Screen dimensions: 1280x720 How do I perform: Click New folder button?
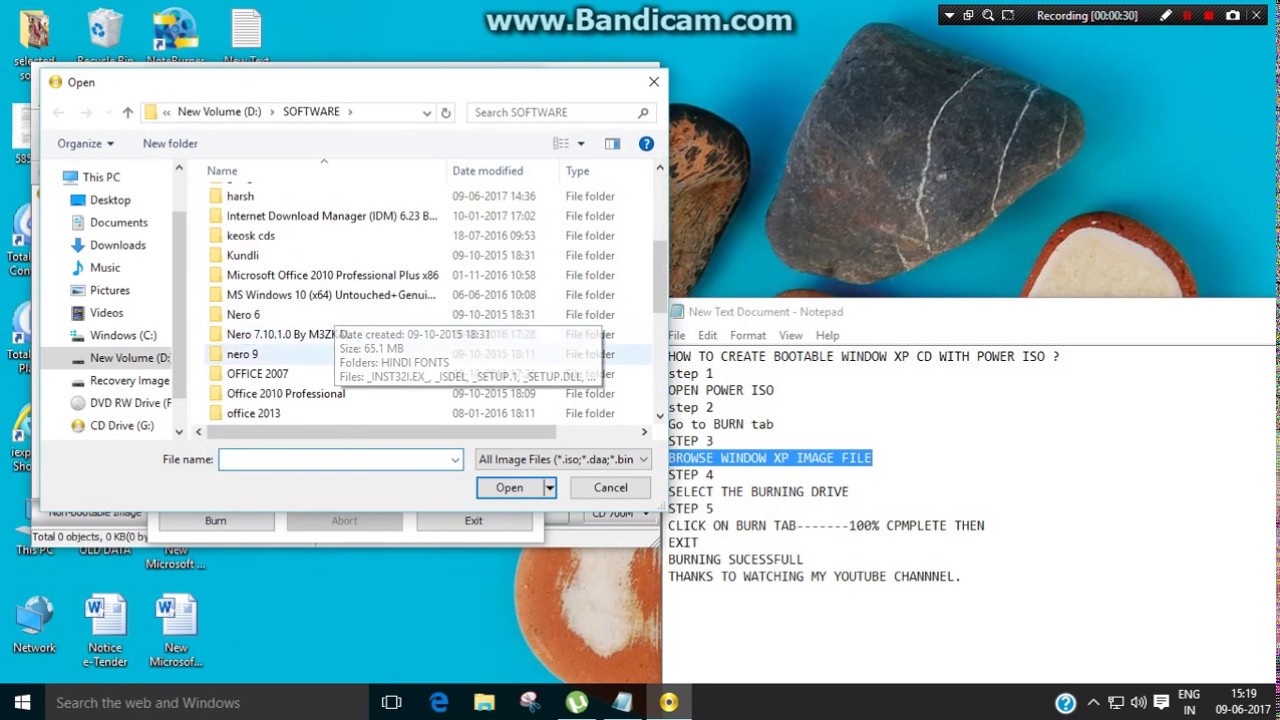point(170,143)
